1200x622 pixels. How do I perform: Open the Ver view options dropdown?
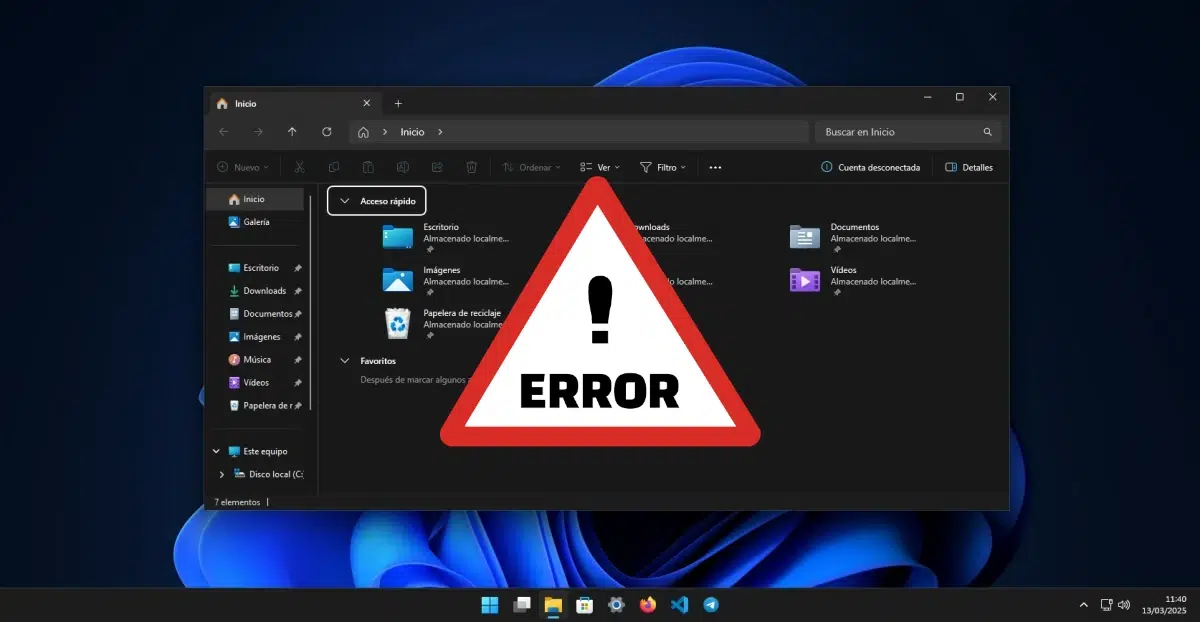pyautogui.click(x=598, y=167)
